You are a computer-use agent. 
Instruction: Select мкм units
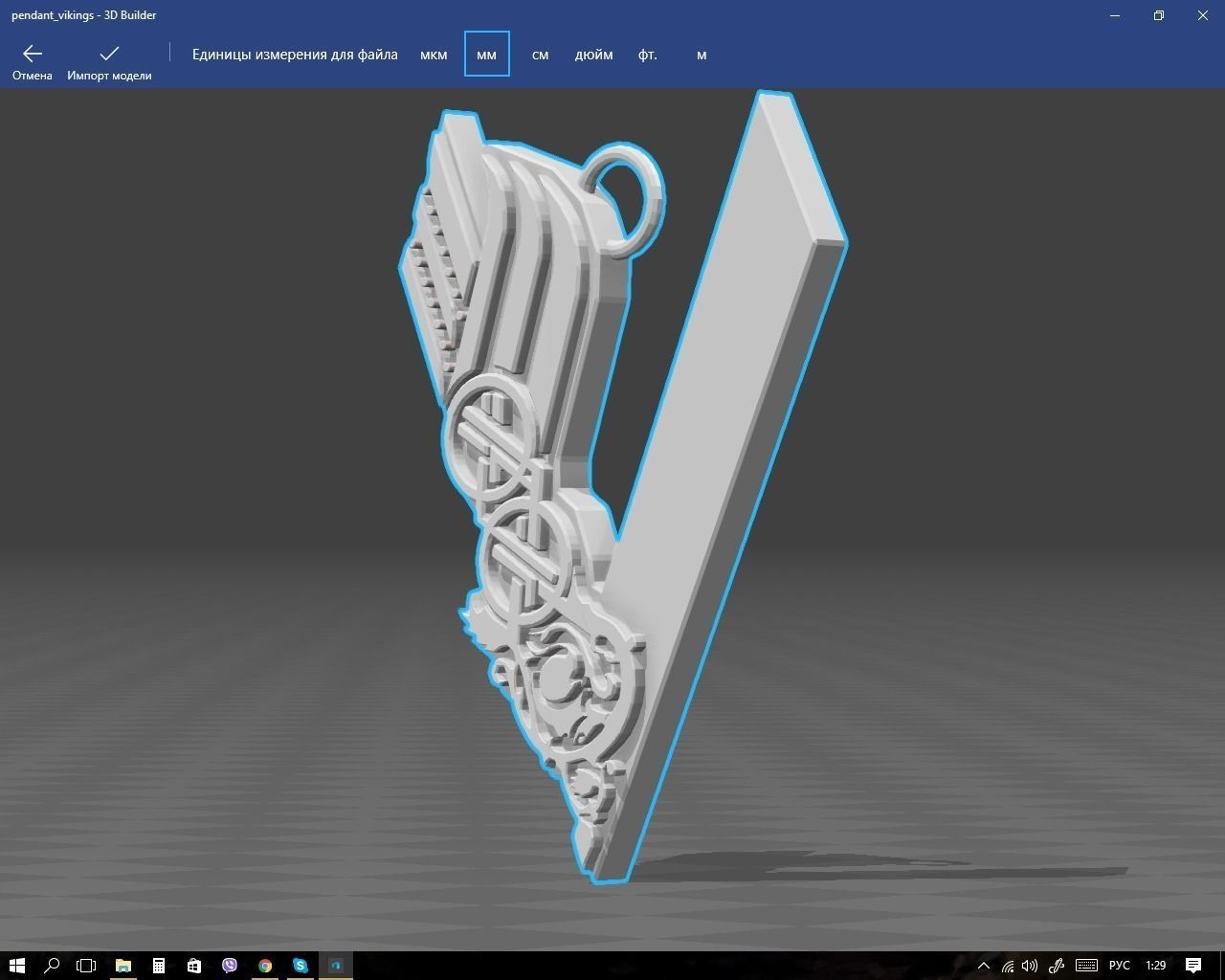(434, 55)
